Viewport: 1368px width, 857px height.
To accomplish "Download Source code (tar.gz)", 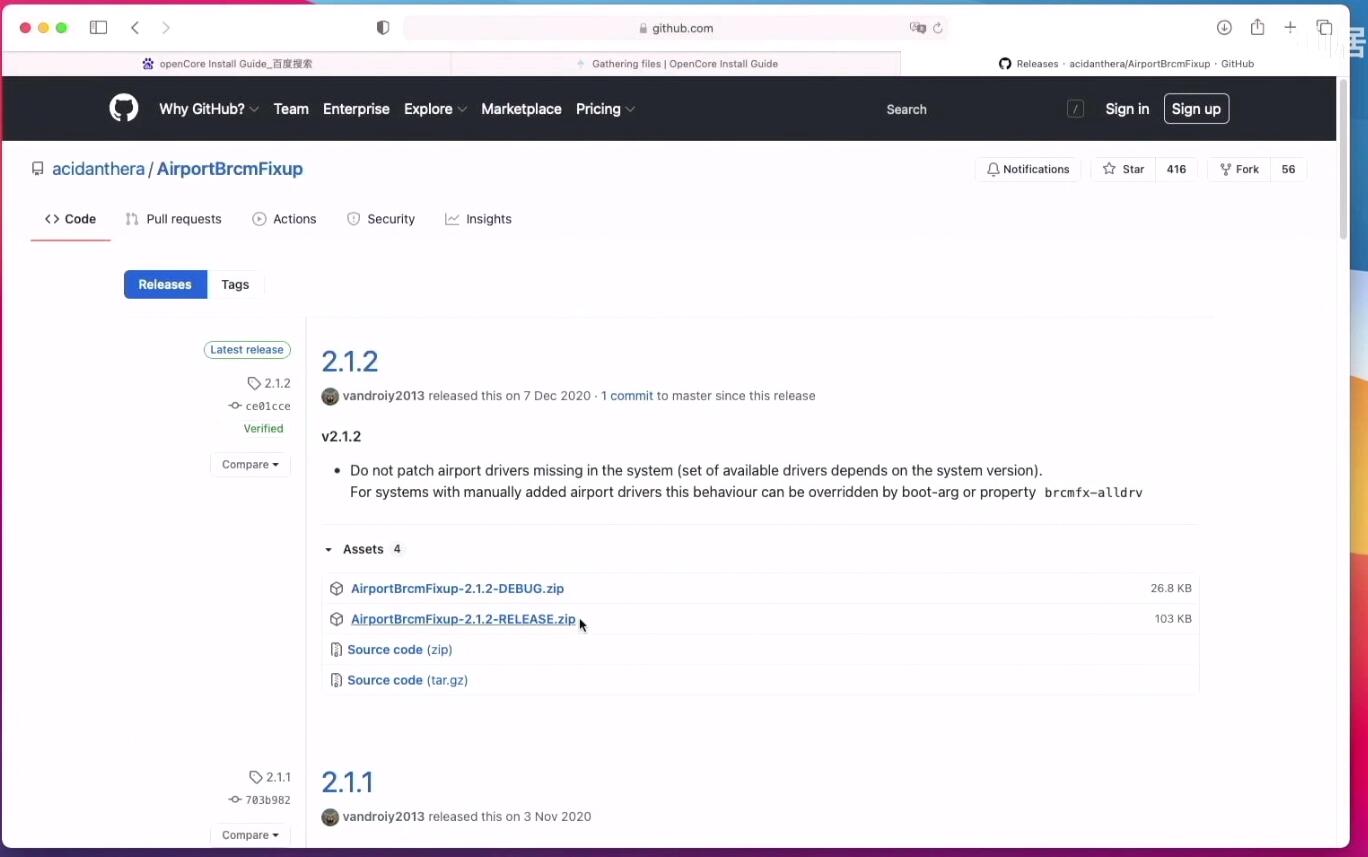I will point(408,680).
